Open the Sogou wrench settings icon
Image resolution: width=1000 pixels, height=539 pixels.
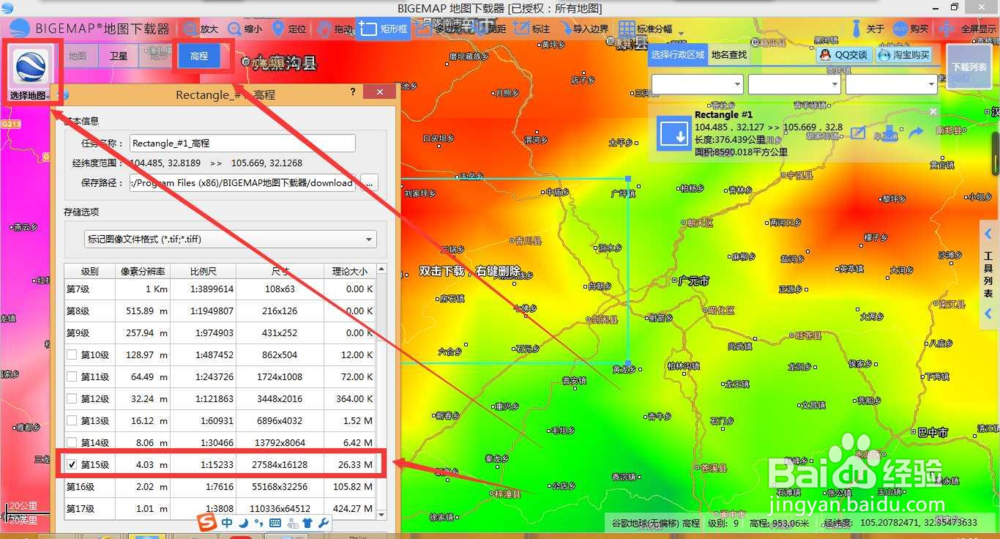[323, 523]
